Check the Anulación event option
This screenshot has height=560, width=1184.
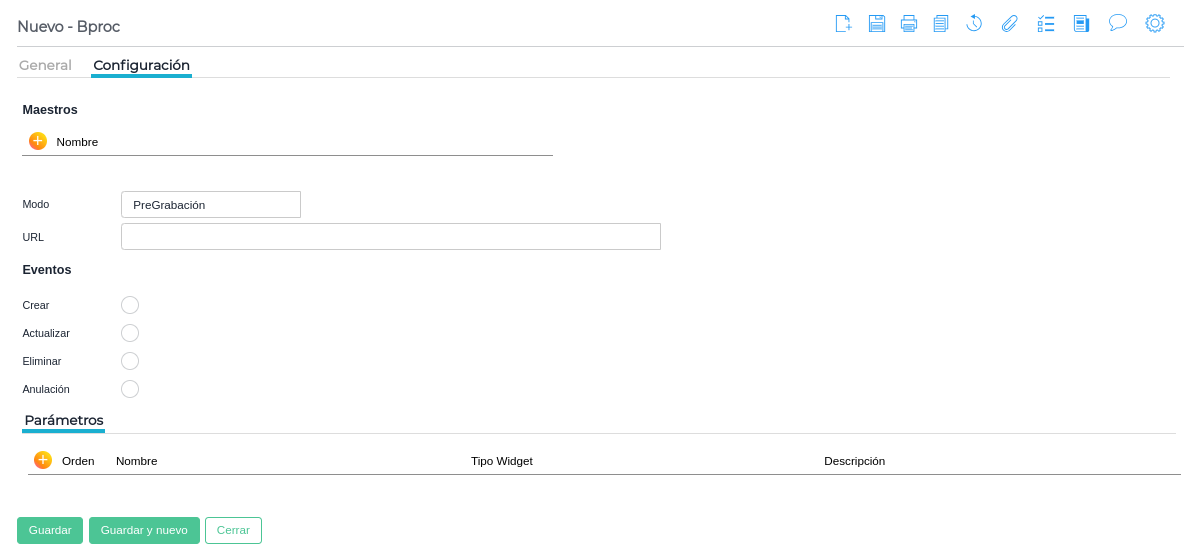pos(130,389)
